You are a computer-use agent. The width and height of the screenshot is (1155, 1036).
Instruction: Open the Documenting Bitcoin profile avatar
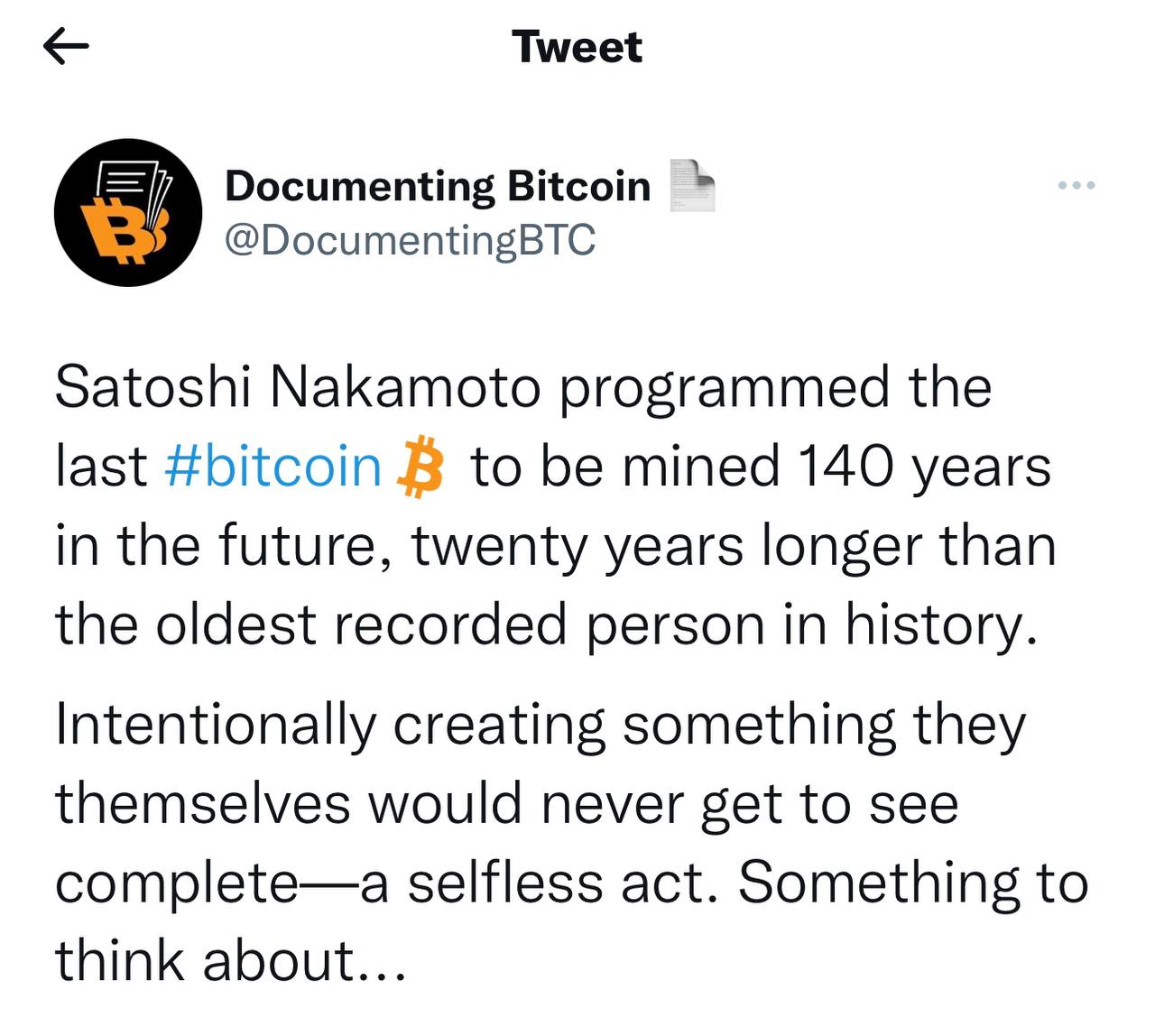coord(128,213)
